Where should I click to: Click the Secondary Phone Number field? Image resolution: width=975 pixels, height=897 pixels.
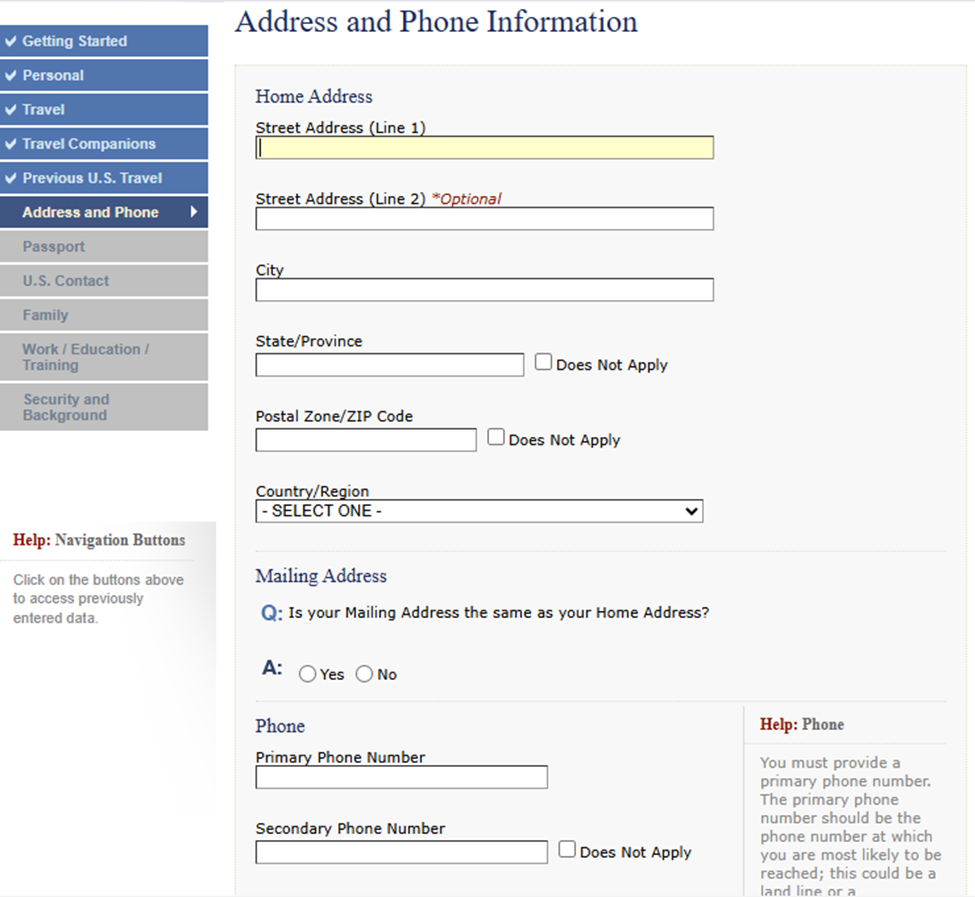[x=401, y=852]
